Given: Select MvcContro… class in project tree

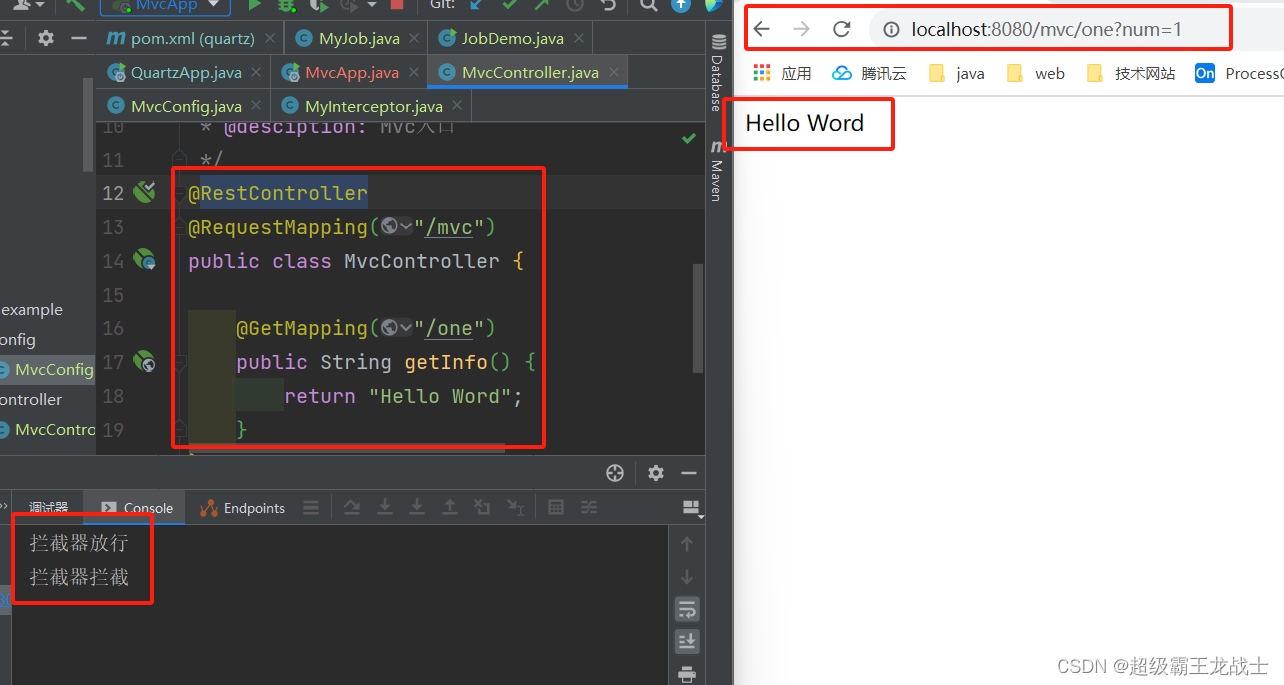Looking at the screenshot, I should [48, 429].
